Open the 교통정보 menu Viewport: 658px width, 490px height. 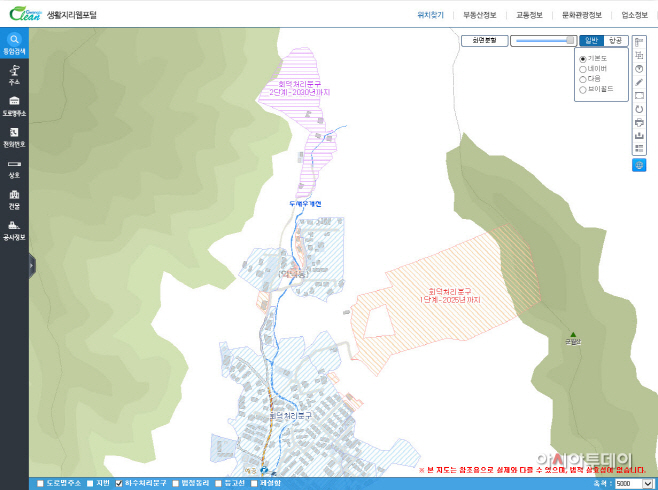529,15
